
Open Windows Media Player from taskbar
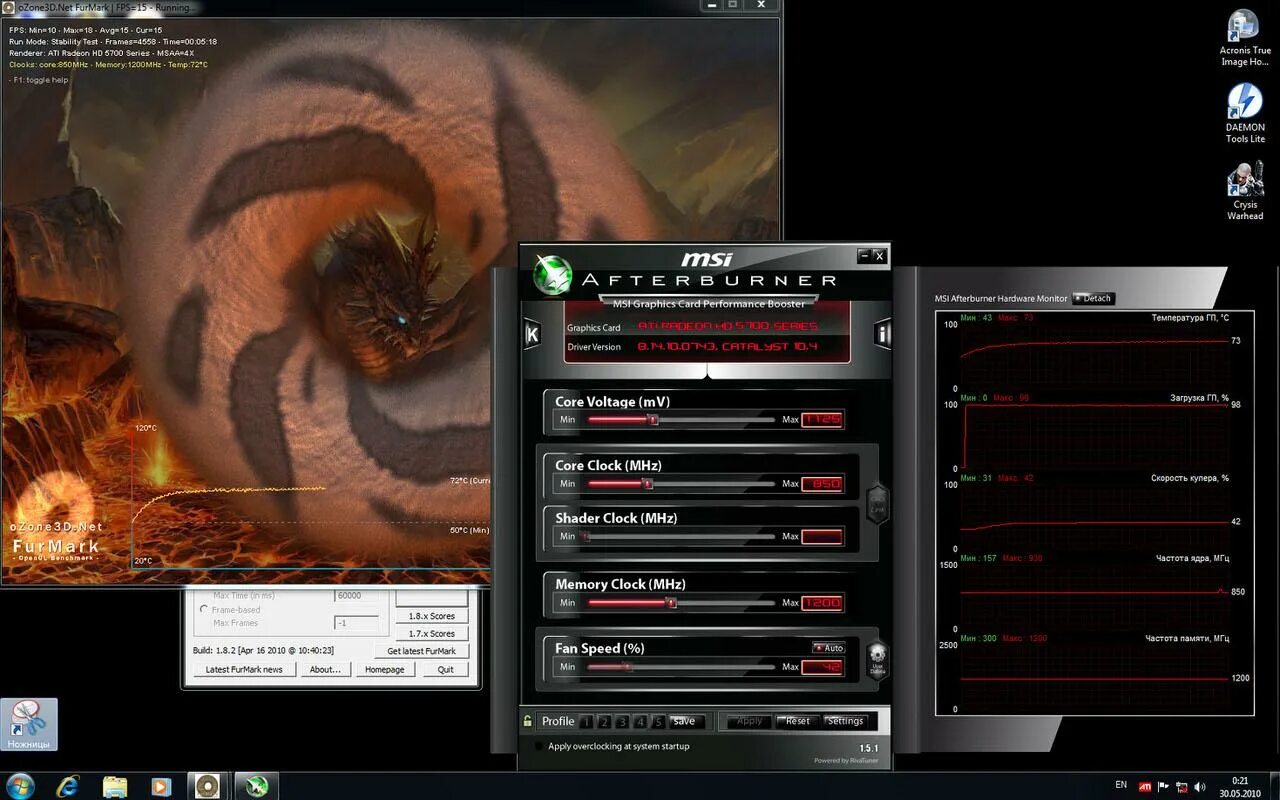[160, 785]
